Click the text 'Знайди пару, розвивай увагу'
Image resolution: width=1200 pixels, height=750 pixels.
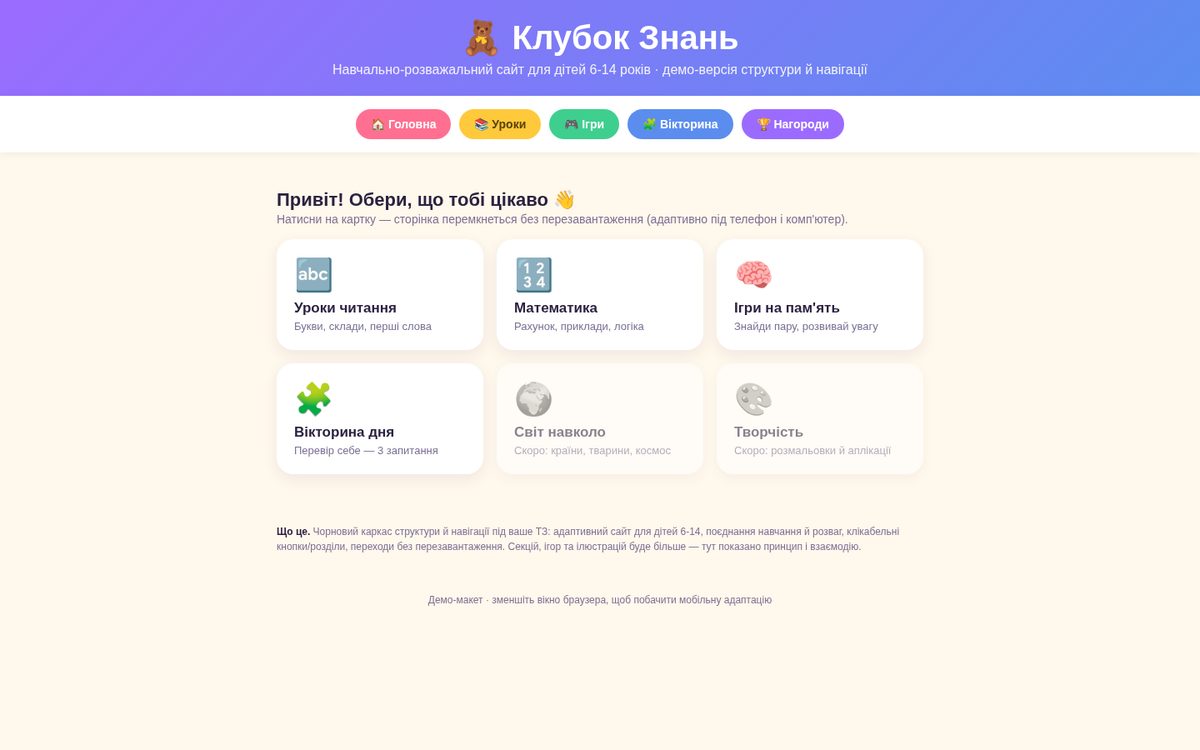coord(806,326)
